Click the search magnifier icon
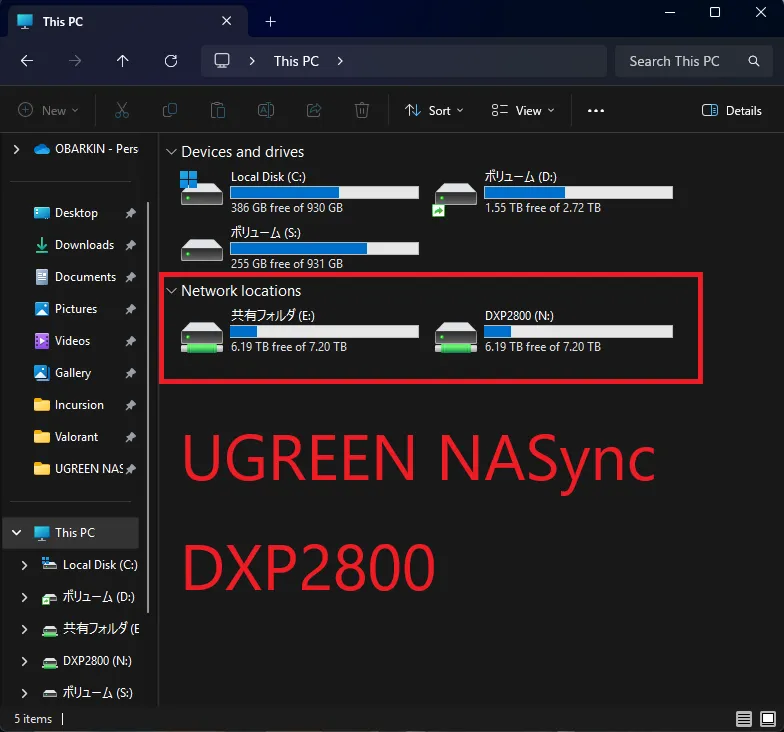Screen dimensions: 784x732 [x=754, y=61]
